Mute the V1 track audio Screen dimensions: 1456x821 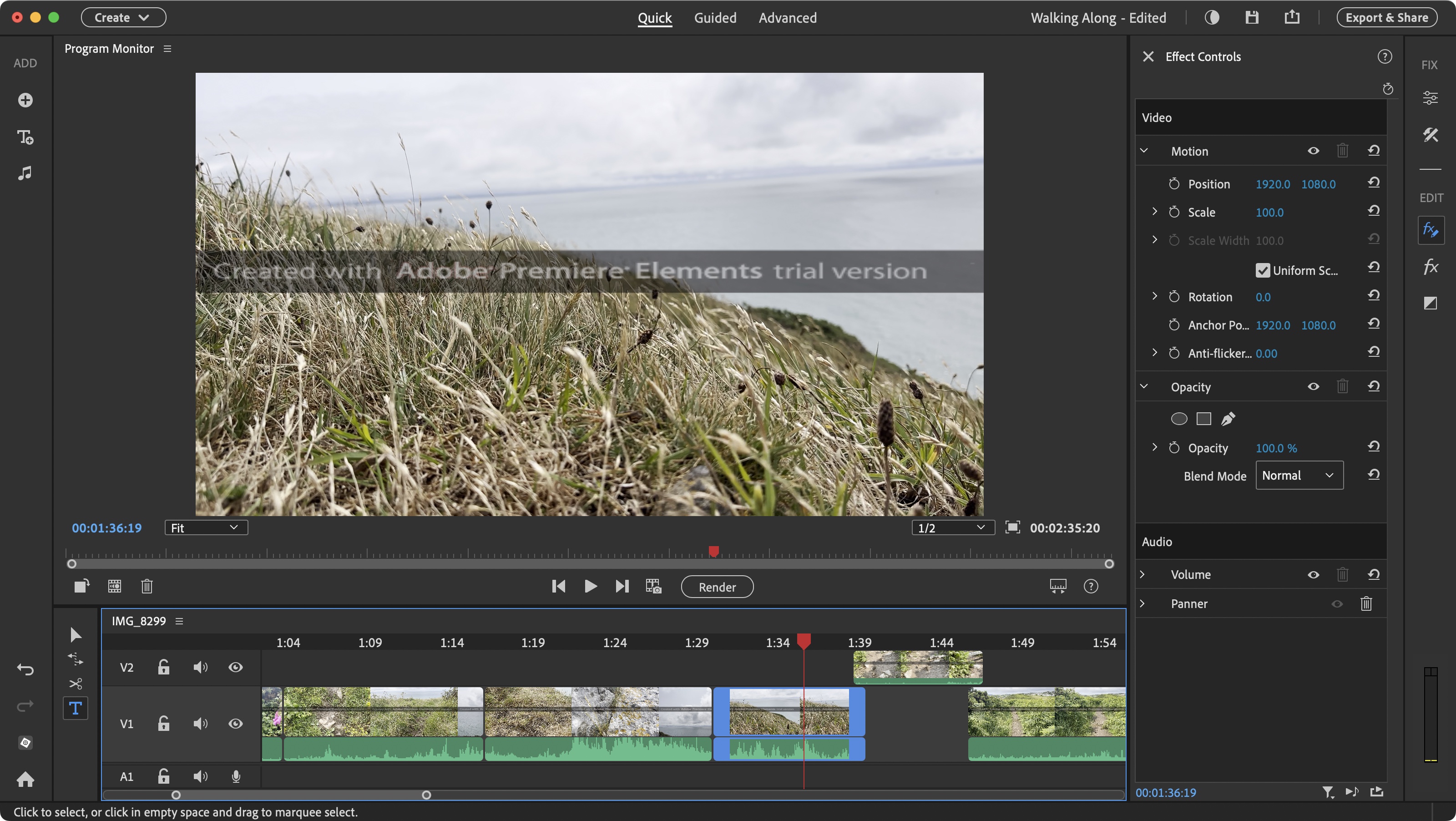click(x=200, y=724)
